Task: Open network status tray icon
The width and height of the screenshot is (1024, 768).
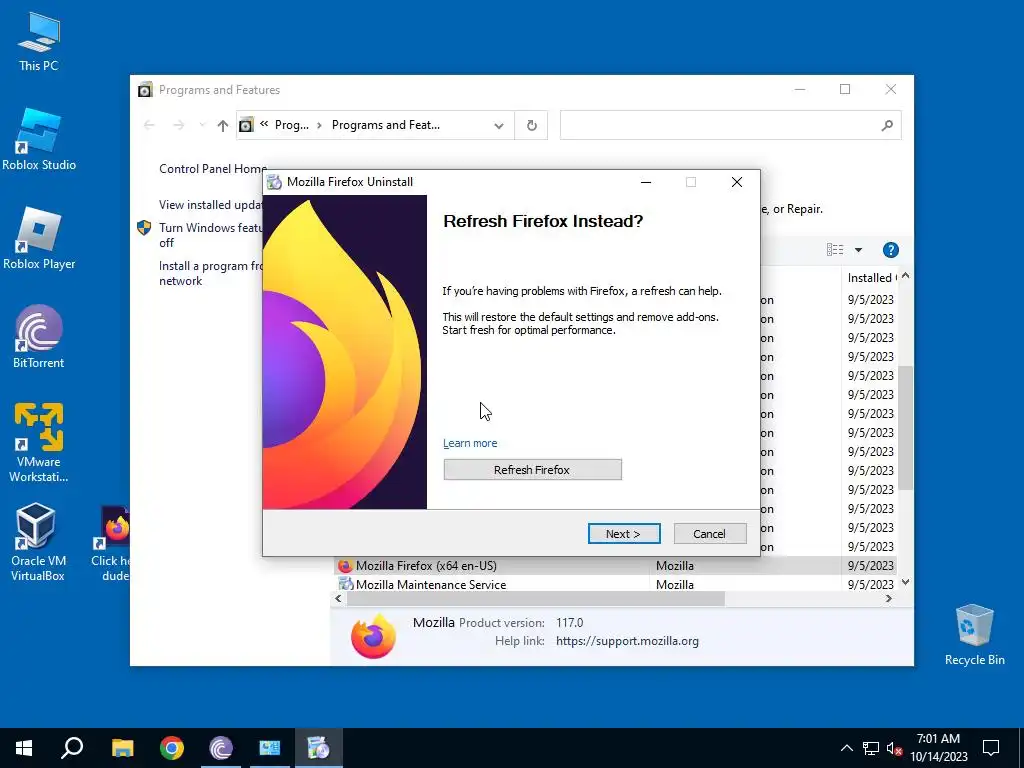Action: [871, 748]
